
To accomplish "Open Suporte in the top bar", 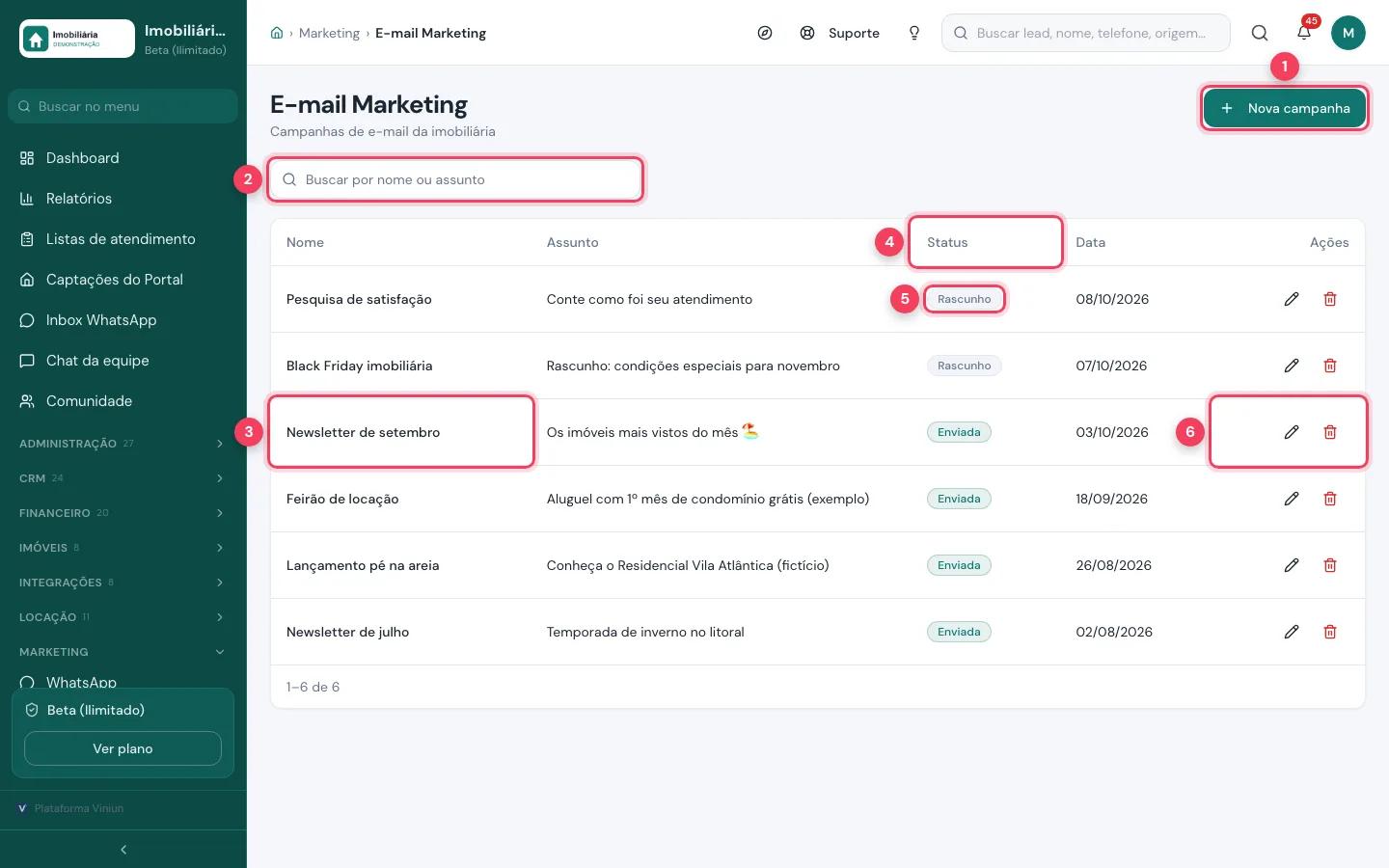I will [x=840, y=33].
